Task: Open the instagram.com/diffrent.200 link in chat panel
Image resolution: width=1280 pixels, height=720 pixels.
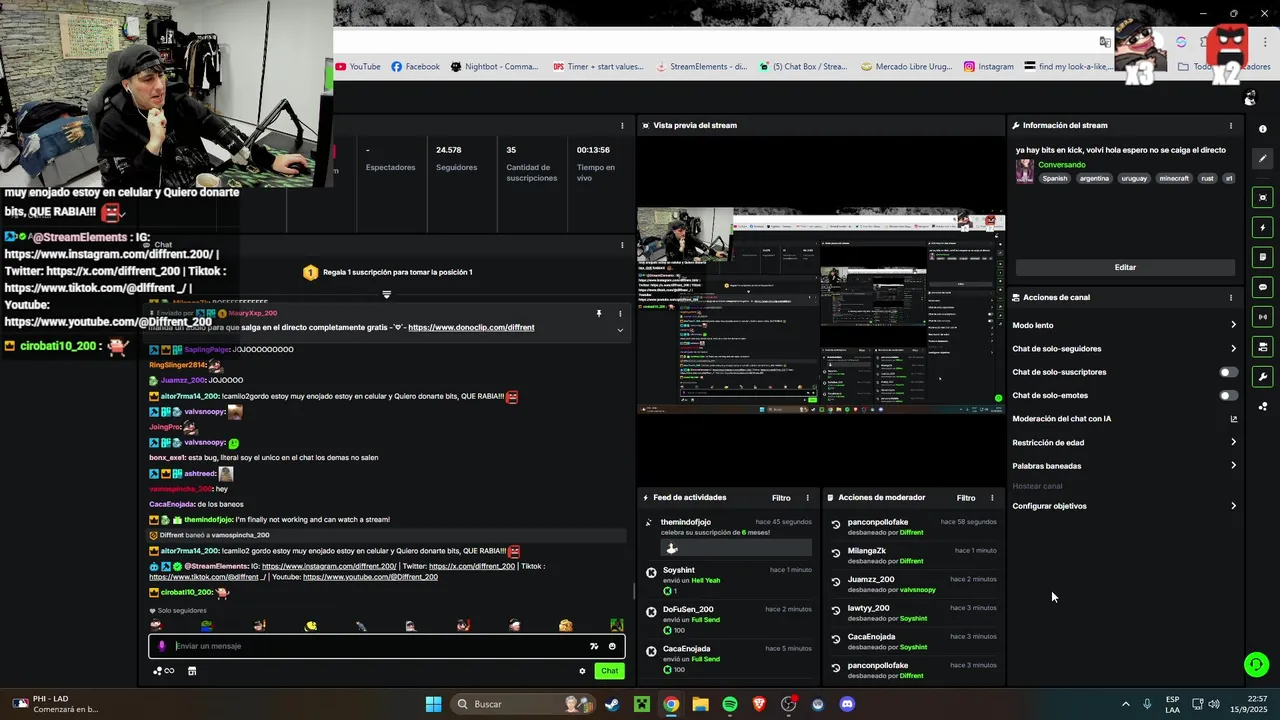Action: click(329, 566)
